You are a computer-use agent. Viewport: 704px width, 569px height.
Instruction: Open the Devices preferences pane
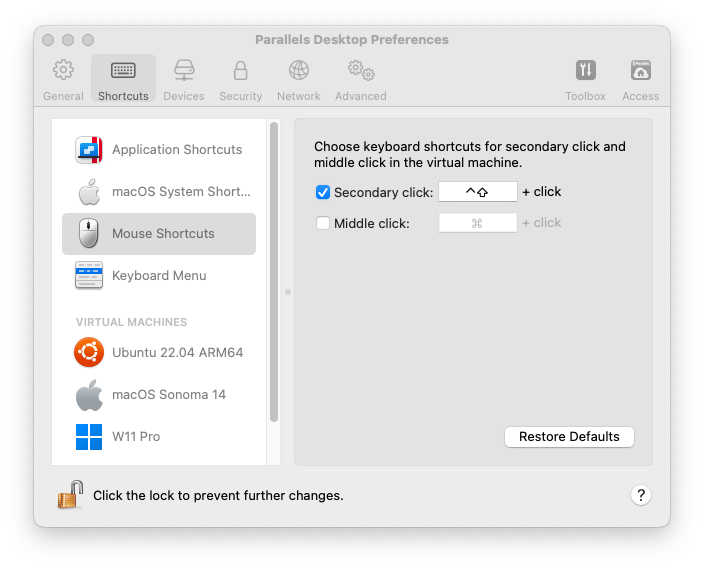point(184,79)
